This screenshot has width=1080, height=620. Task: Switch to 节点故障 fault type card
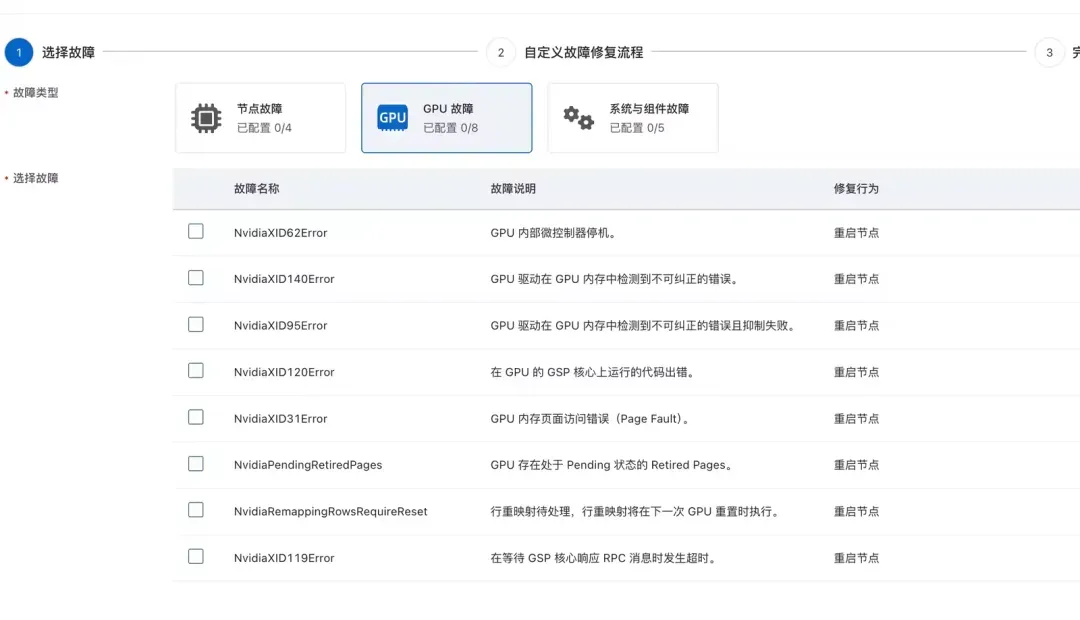(x=260, y=118)
